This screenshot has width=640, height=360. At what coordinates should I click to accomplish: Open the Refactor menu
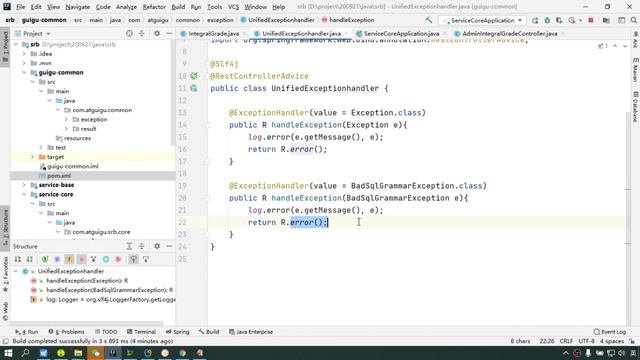(154, 7)
